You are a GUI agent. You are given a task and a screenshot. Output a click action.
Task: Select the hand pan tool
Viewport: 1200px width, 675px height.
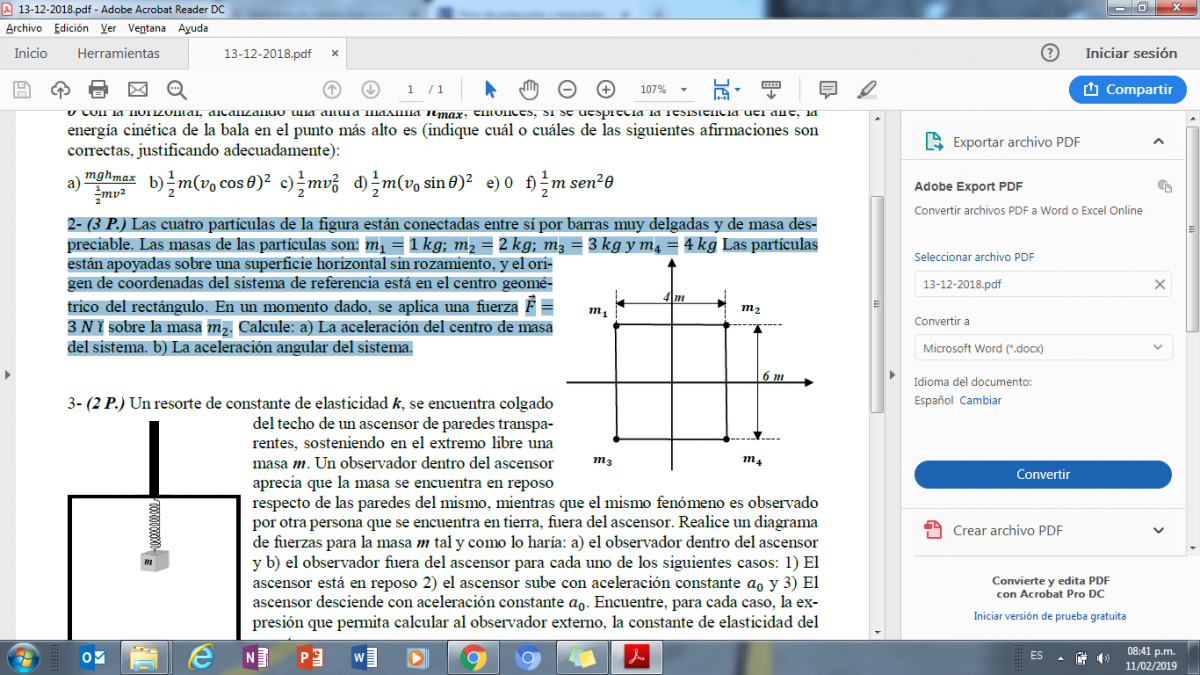[528, 89]
